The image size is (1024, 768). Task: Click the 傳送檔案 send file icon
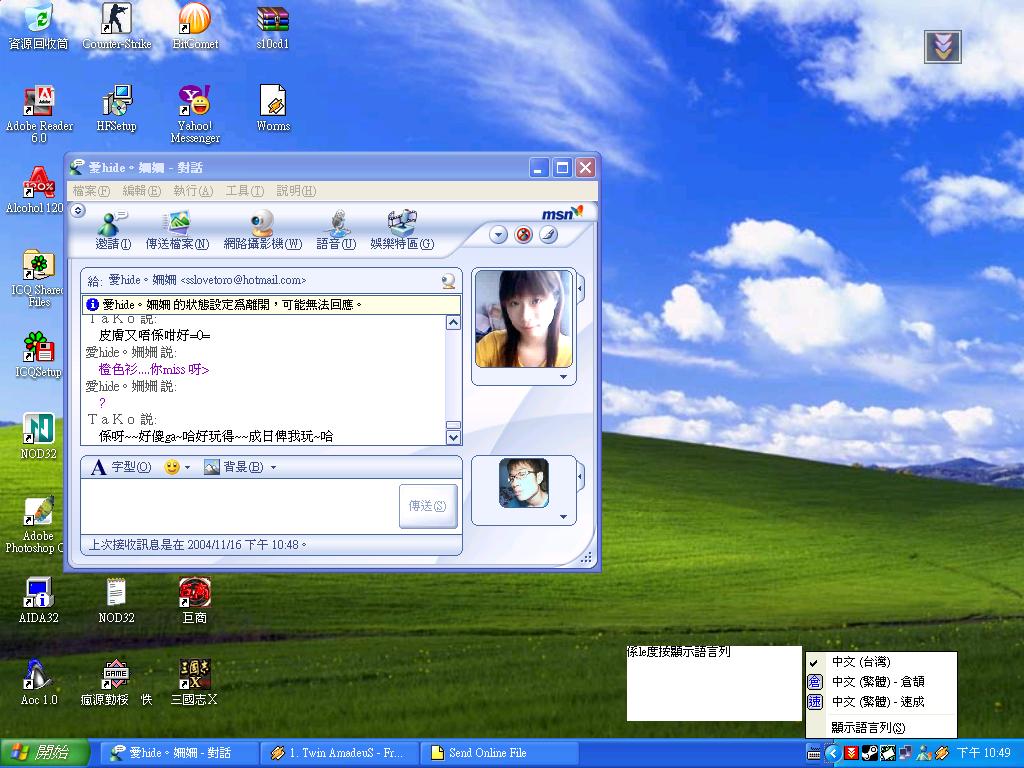[x=177, y=230]
